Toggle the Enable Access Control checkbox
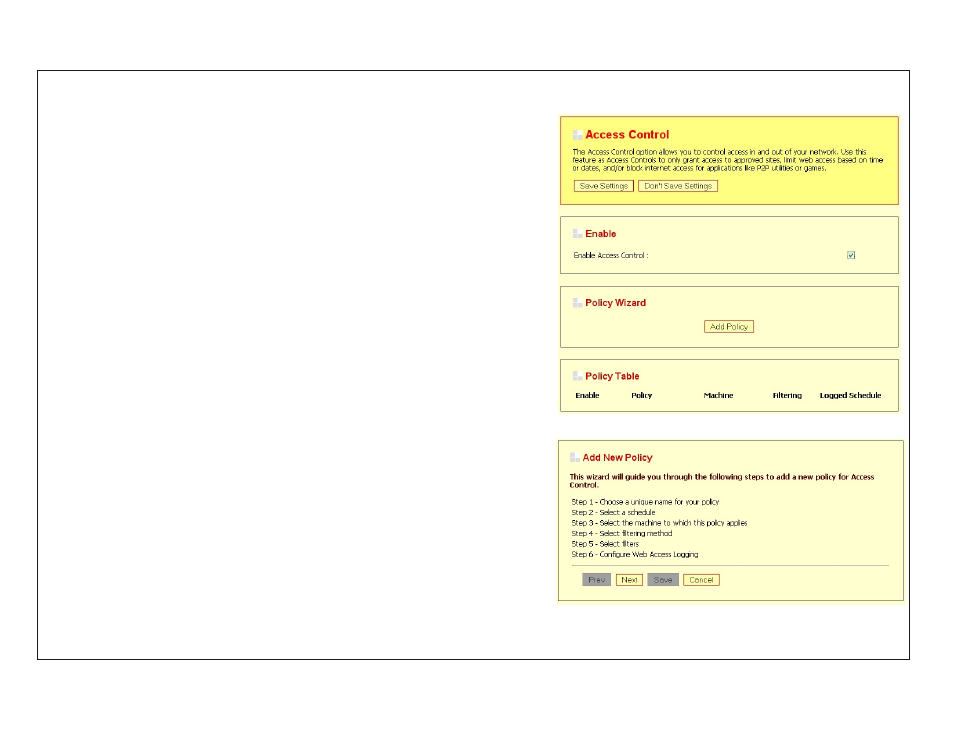 (851, 255)
